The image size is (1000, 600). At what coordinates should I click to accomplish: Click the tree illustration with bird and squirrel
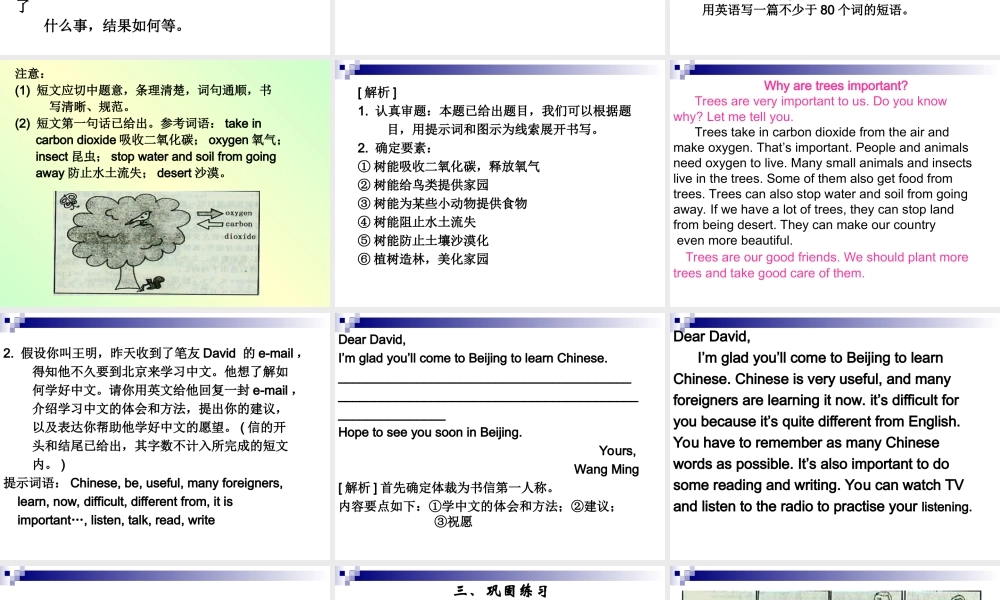click(x=157, y=243)
